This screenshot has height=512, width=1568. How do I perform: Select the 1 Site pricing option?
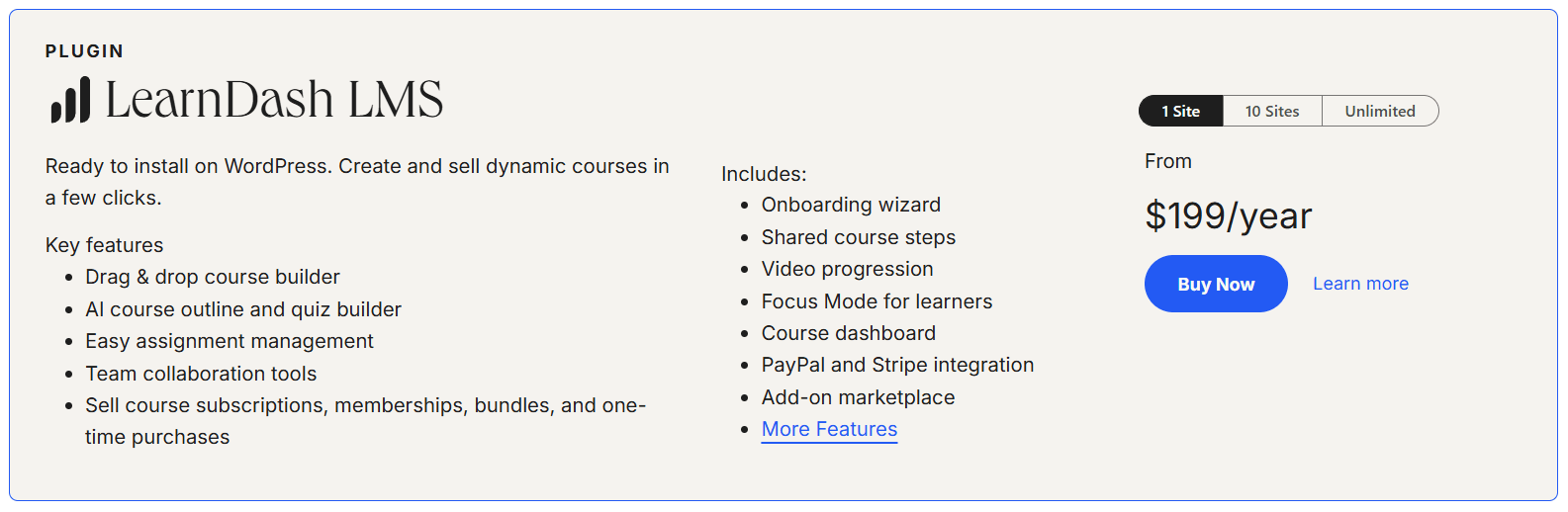pyautogui.click(x=1180, y=112)
